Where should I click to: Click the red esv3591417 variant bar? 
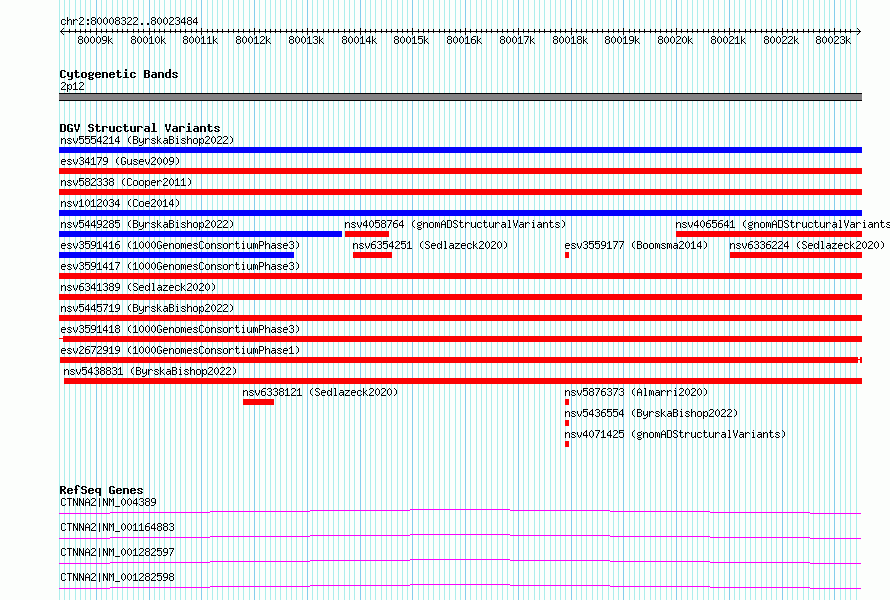pyautogui.click(x=460, y=276)
